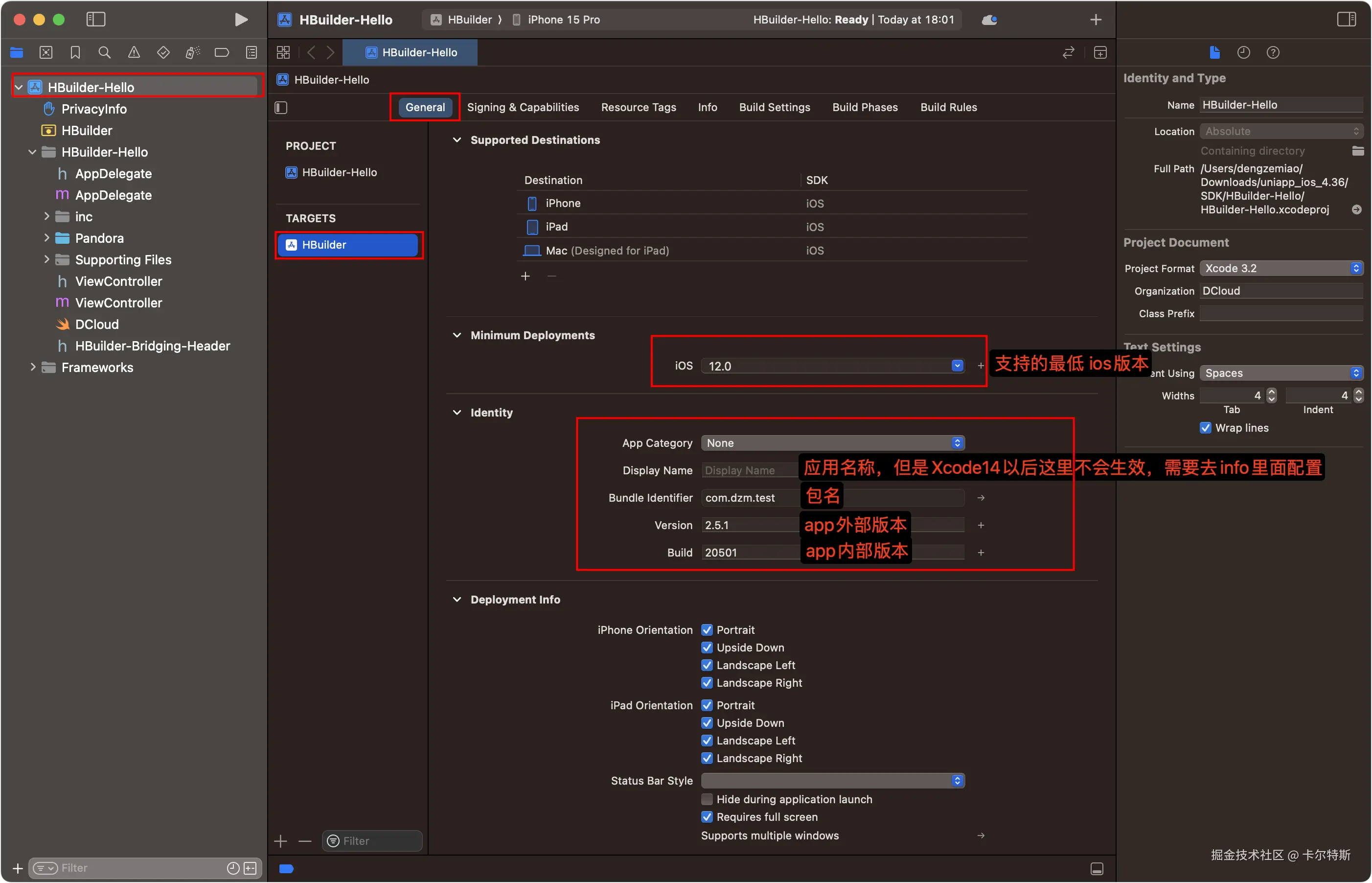The image size is (1372, 883).
Task: Open the Issue navigator warning icon
Action: (x=134, y=53)
